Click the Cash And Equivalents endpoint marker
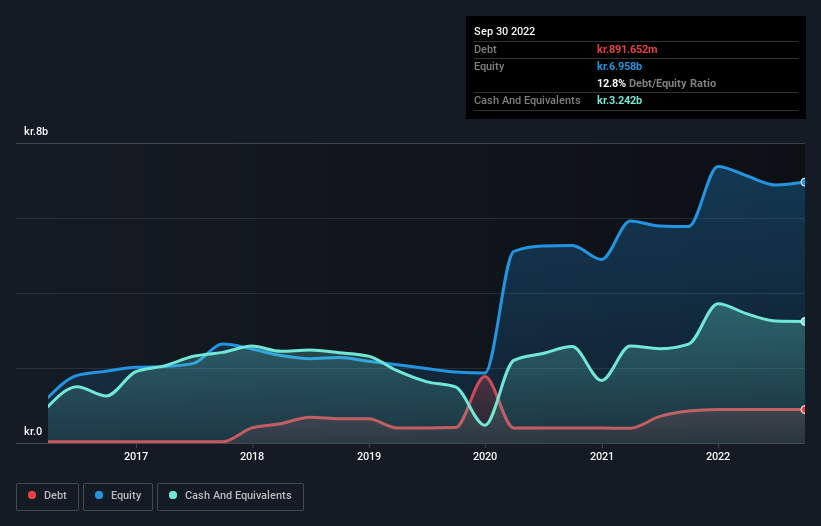 pyautogui.click(x=804, y=321)
